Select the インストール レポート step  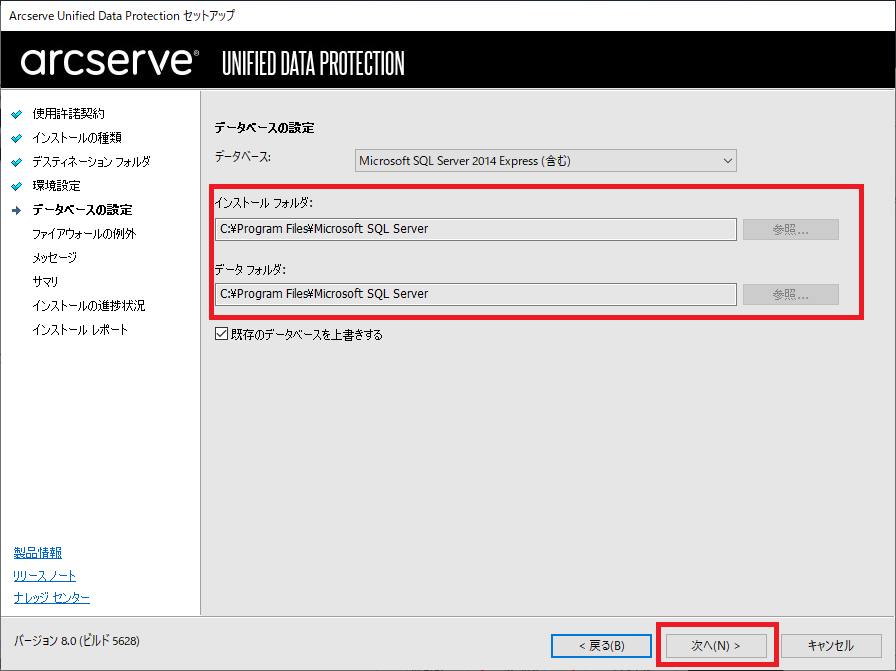pyautogui.click(x=80, y=330)
